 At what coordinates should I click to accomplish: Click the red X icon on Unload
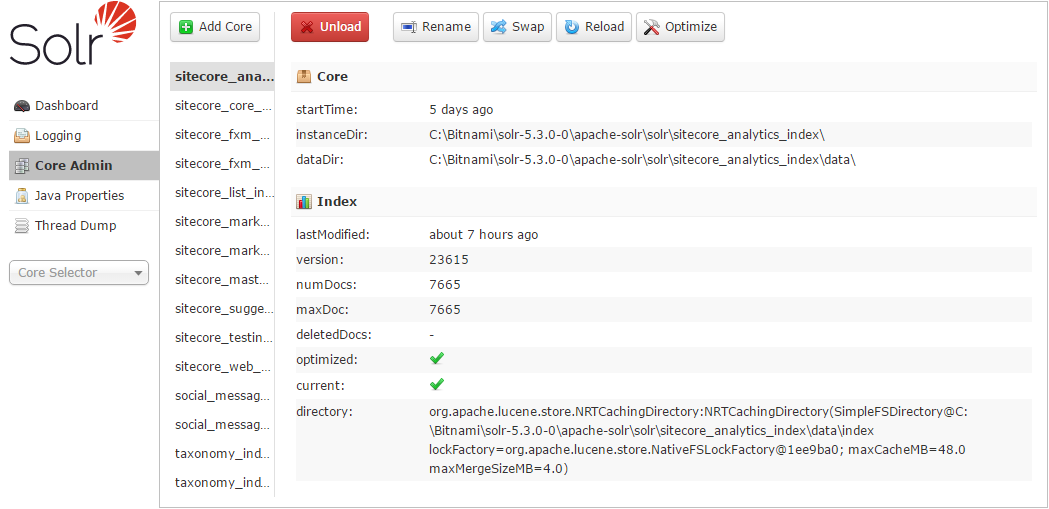[x=307, y=27]
